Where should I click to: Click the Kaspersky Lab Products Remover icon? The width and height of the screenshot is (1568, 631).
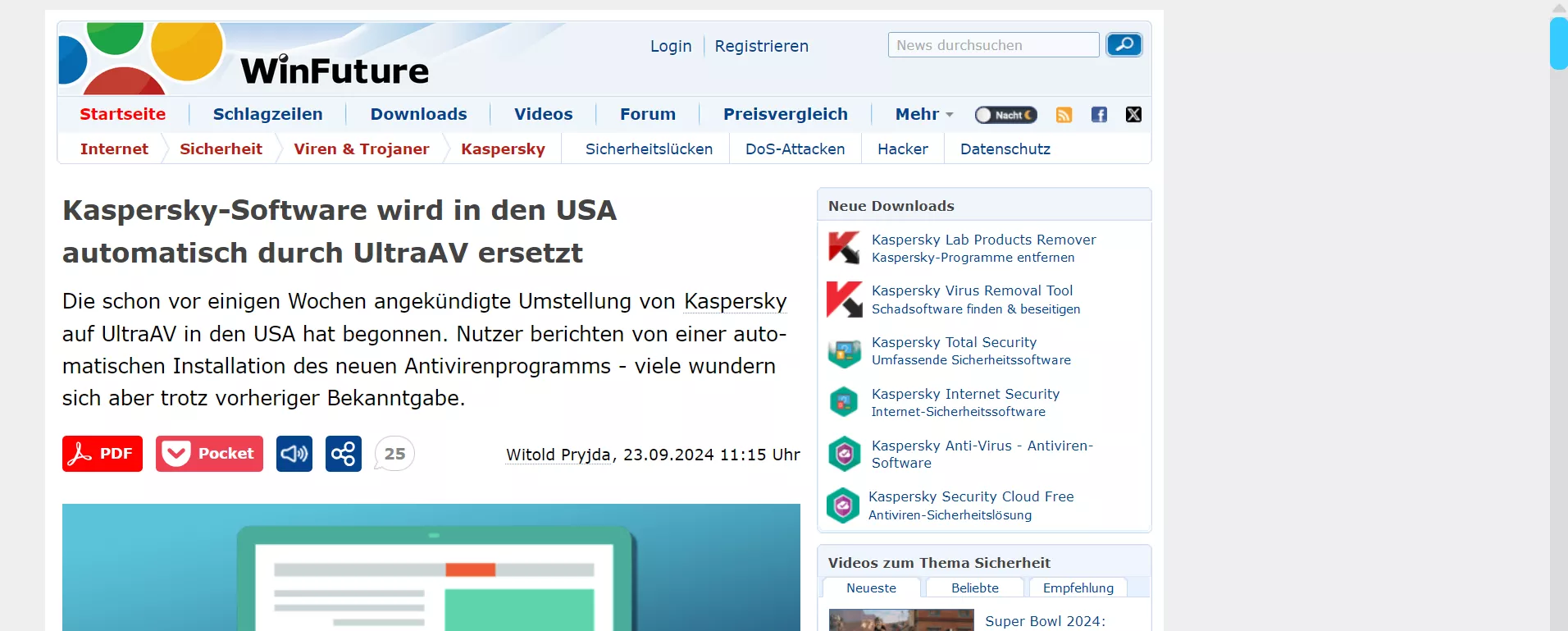pos(844,248)
